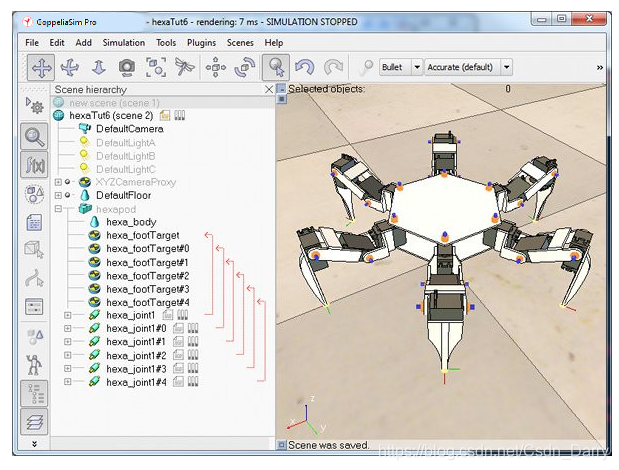Open calculation module f(x) icon
Viewport: 619px width, 470px height.
pos(34,165)
